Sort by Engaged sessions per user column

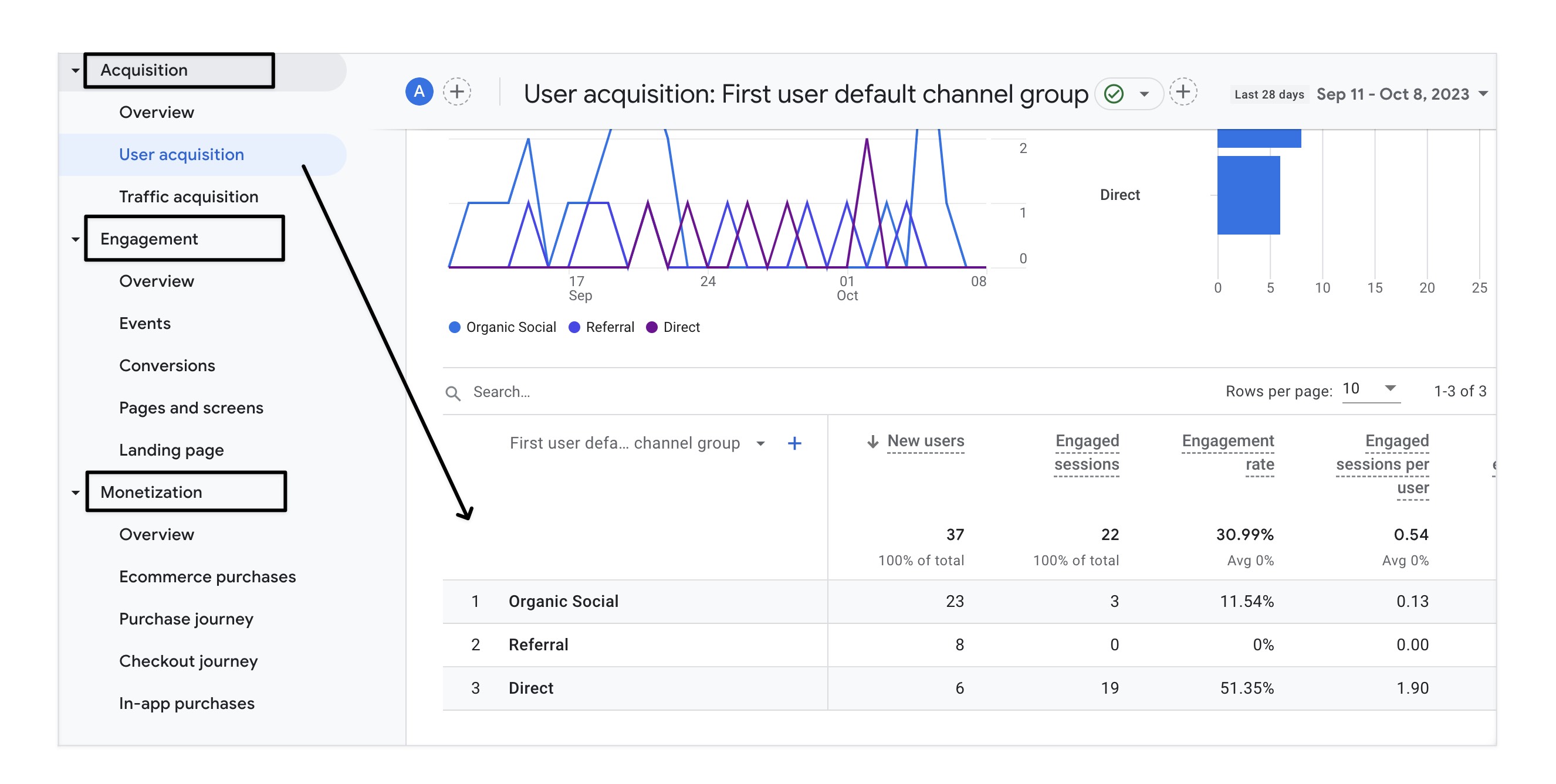coord(1382,464)
